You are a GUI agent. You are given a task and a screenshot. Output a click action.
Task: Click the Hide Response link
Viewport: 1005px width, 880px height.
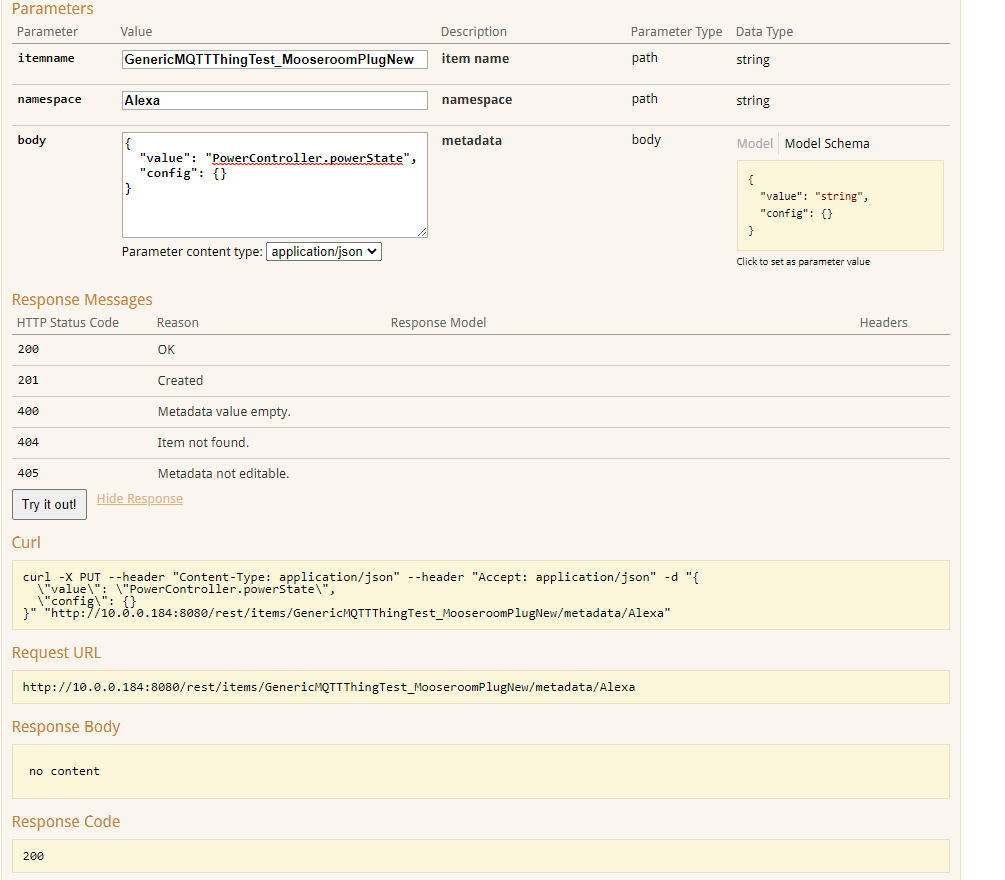(139, 499)
